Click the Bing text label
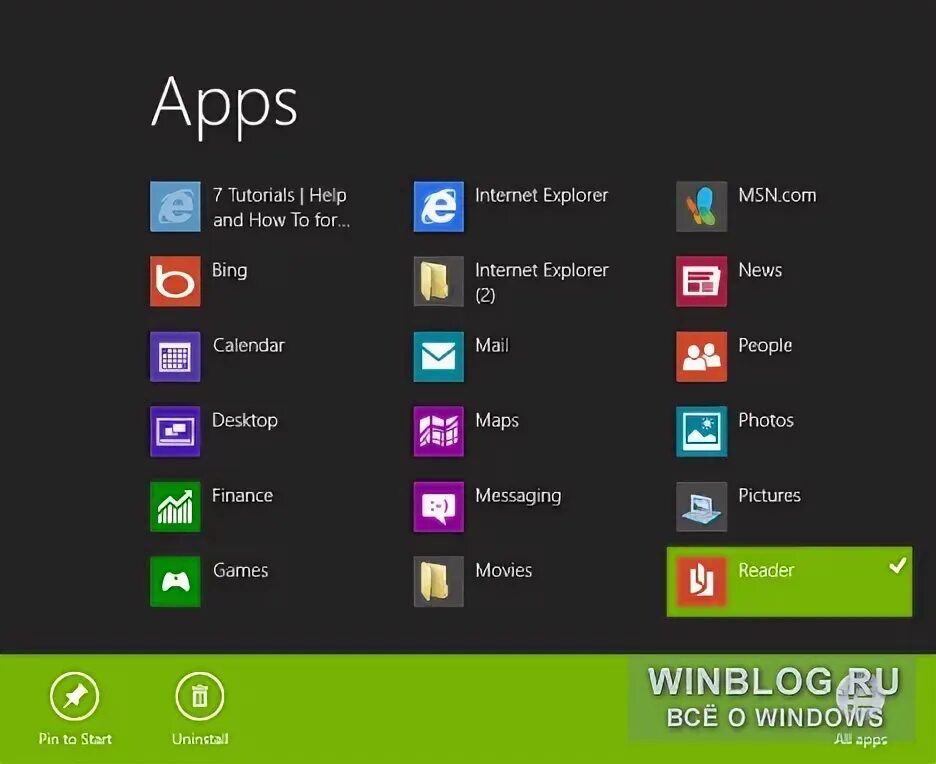The height and width of the screenshot is (764, 936). (x=229, y=270)
